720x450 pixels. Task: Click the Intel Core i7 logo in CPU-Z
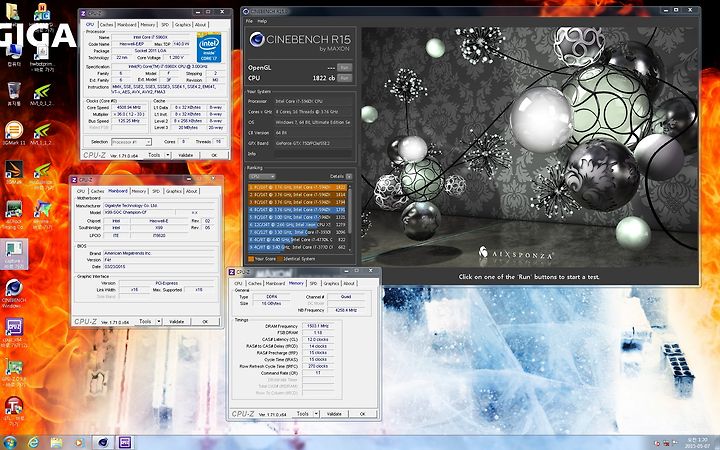click(x=209, y=47)
